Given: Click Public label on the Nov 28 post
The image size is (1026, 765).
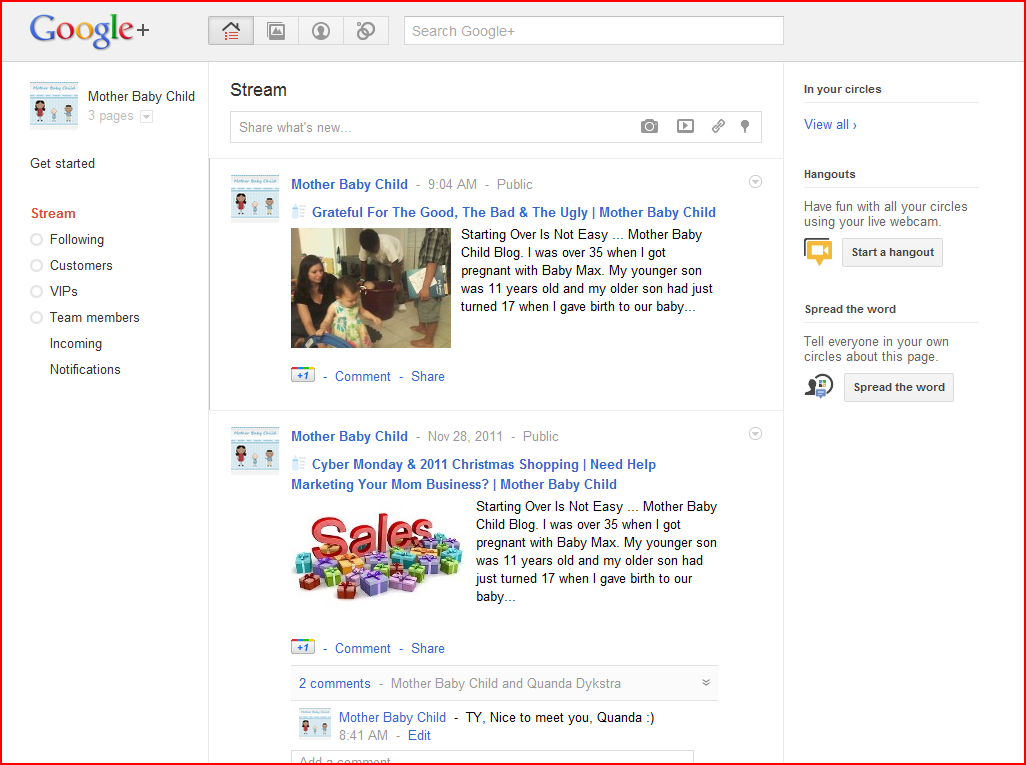Looking at the screenshot, I should click(540, 436).
